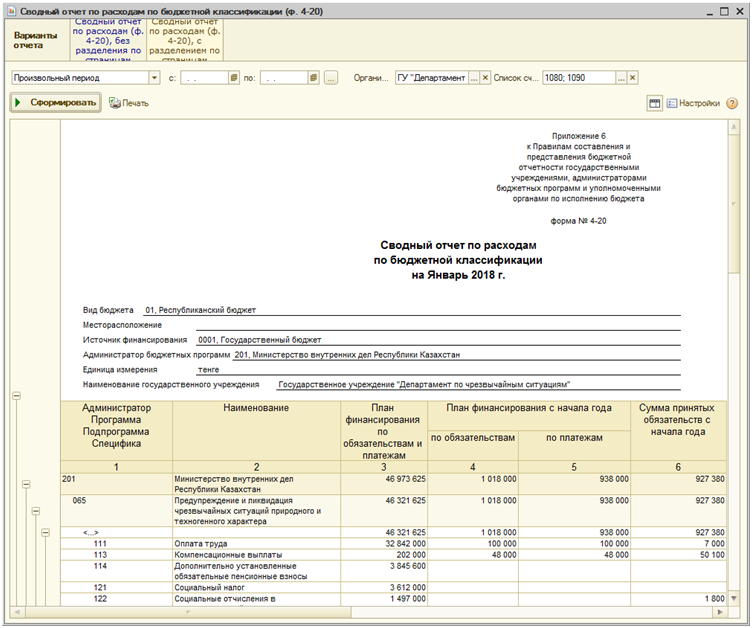The image size is (752, 628).
Task: Collapse the 065 program group
Action: (34, 511)
